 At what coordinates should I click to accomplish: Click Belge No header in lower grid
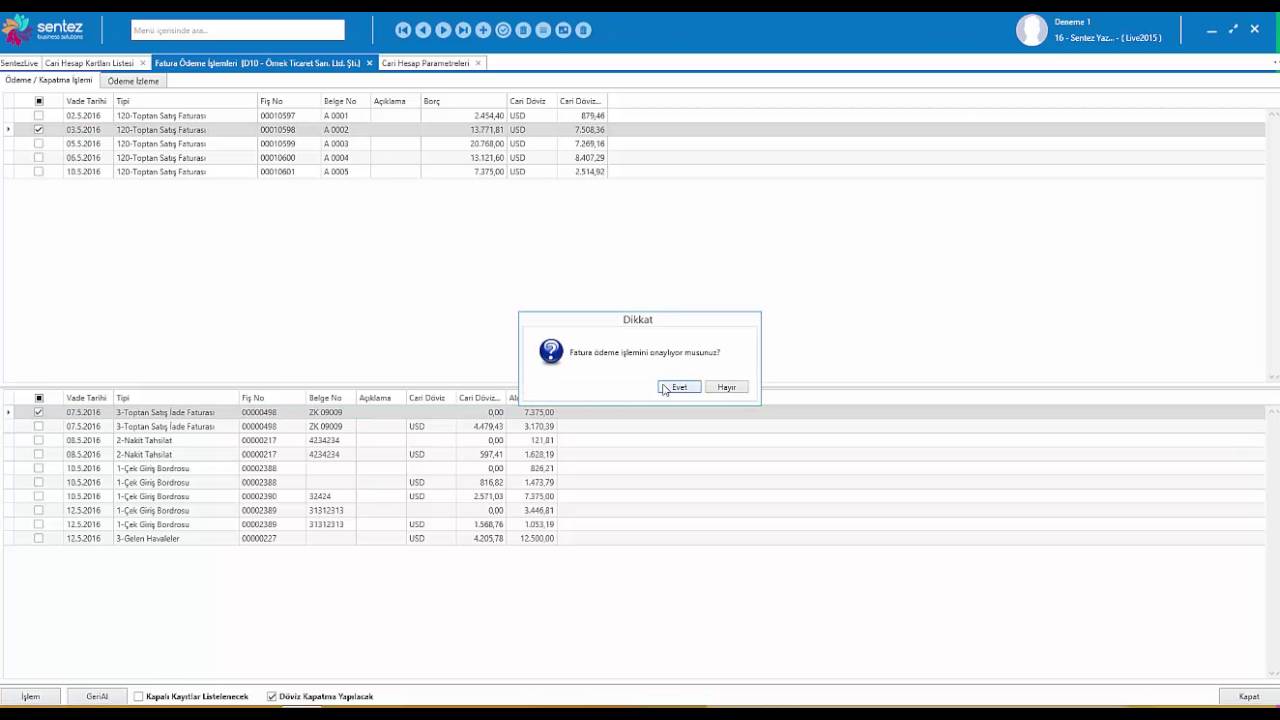[330, 398]
